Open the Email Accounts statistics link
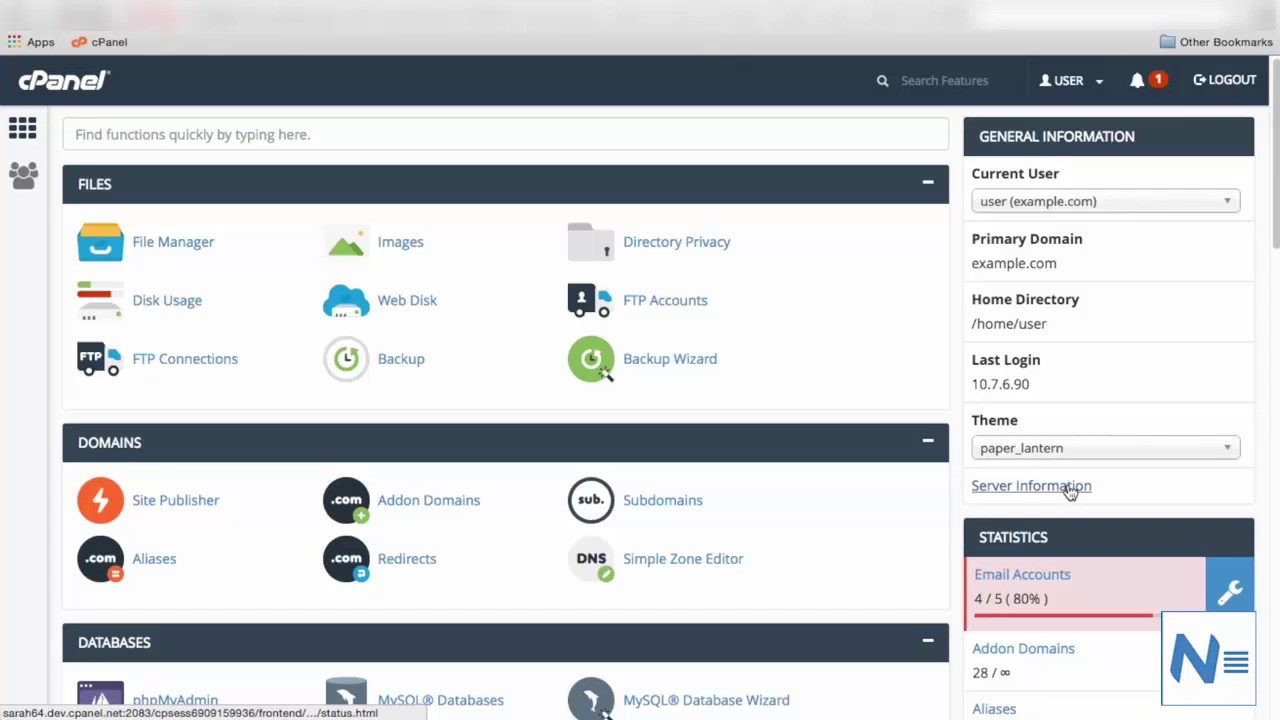This screenshot has width=1280, height=720. point(1022,574)
